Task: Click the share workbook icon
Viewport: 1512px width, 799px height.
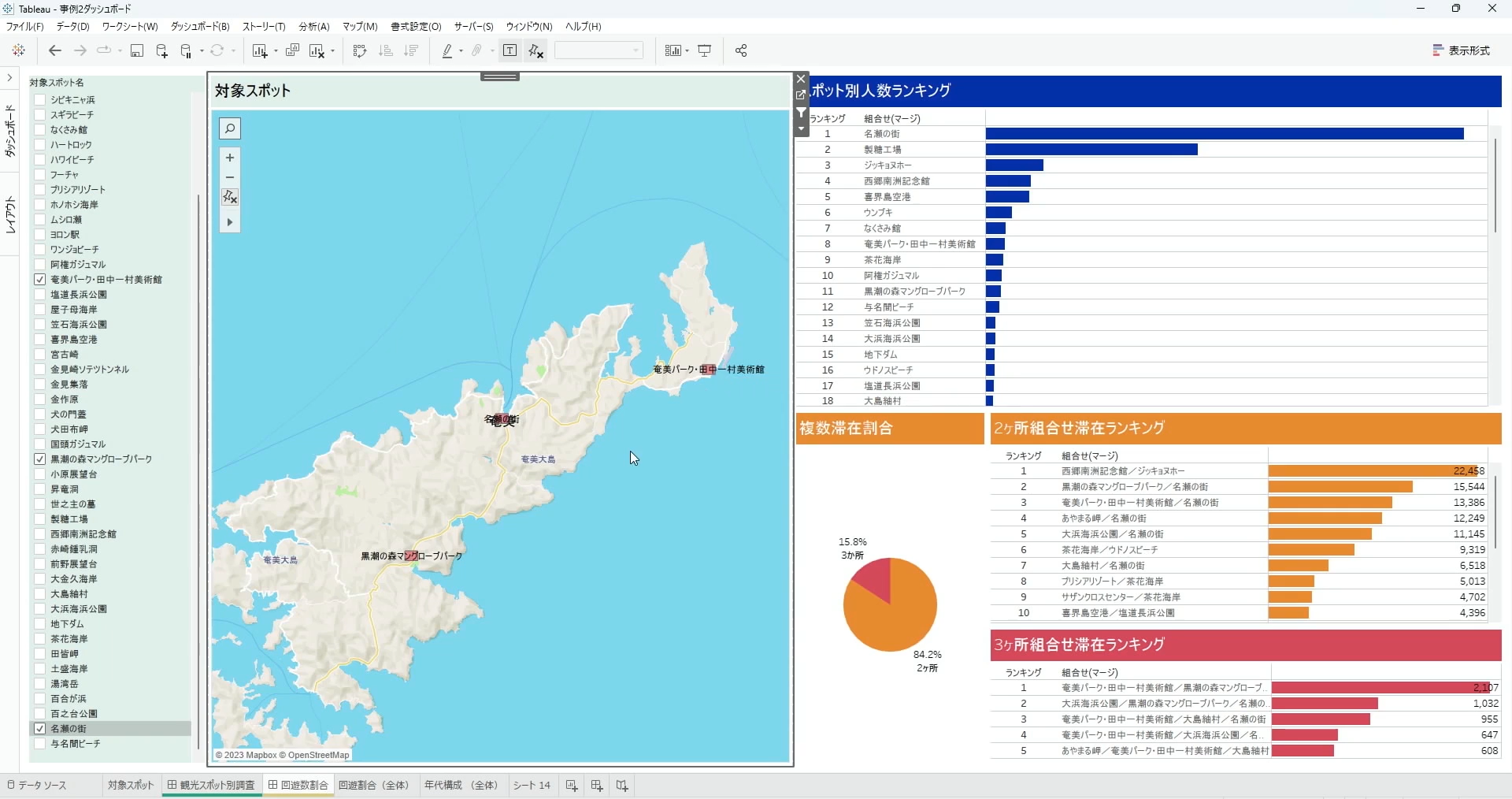Action: pyautogui.click(x=740, y=51)
